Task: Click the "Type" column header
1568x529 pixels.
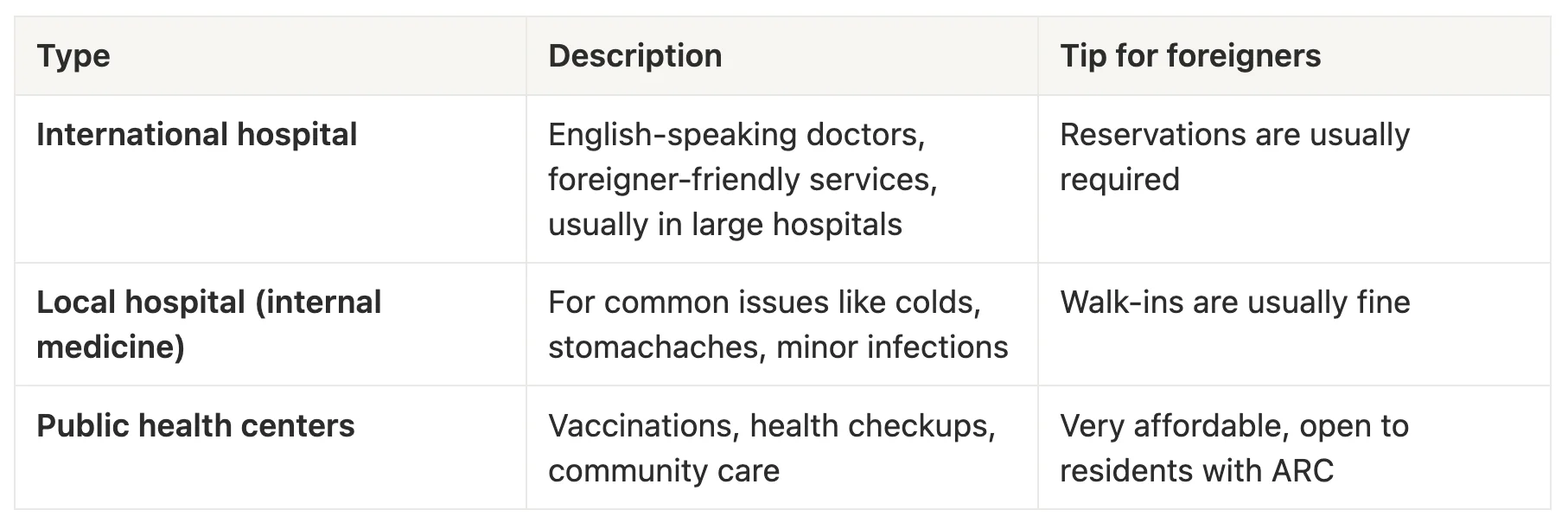Action: point(73,56)
